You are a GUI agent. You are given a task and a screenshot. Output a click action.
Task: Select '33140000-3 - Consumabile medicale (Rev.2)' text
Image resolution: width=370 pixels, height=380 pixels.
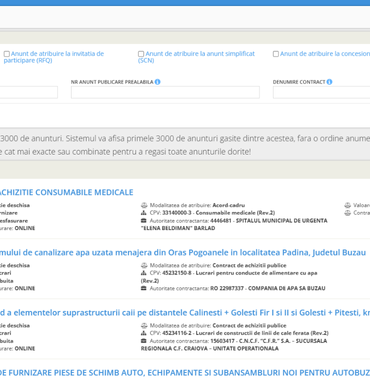click(219, 213)
